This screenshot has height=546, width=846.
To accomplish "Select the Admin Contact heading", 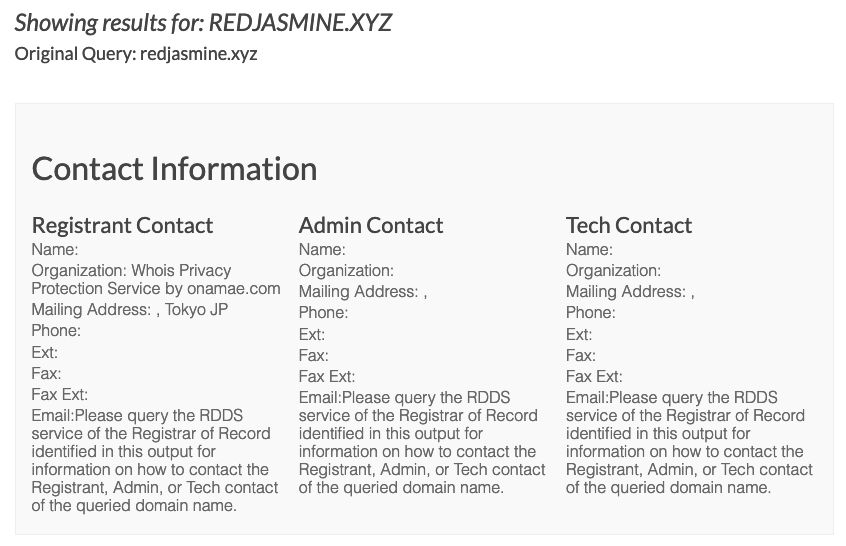I will coord(371,225).
